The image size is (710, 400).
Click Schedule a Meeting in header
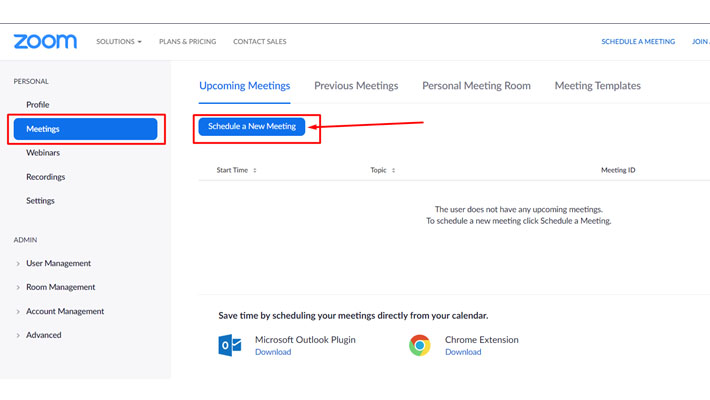[x=638, y=41]
